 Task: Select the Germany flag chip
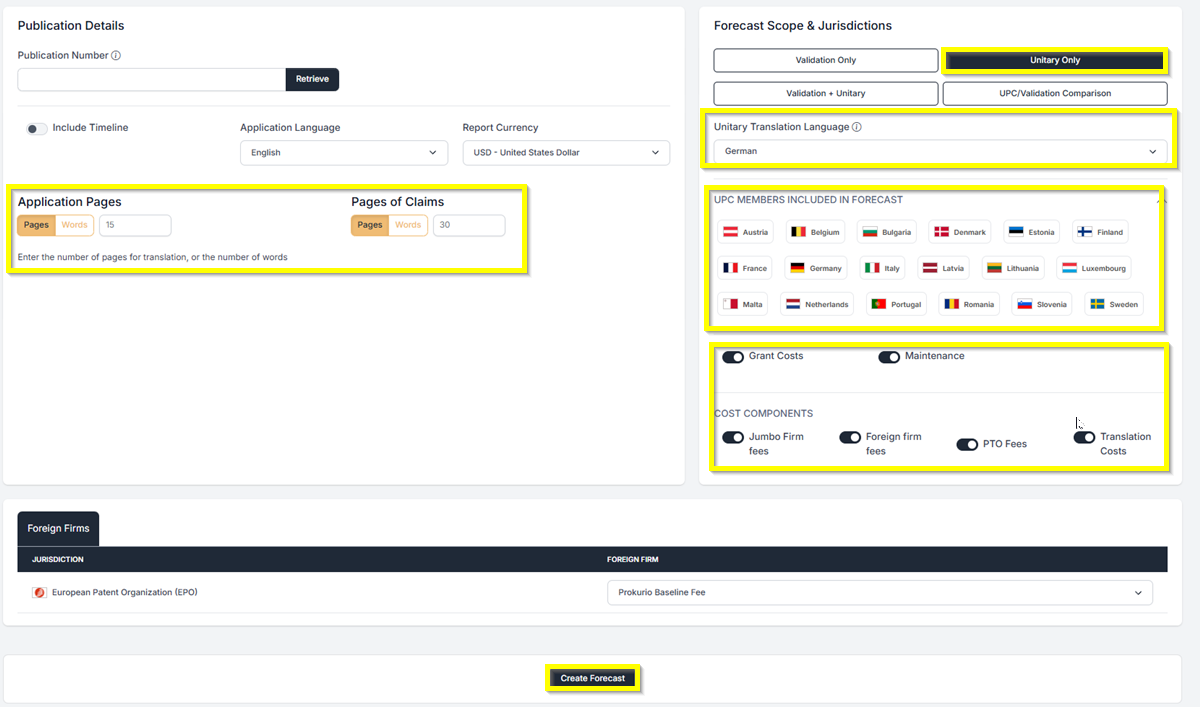click(815, 268)
